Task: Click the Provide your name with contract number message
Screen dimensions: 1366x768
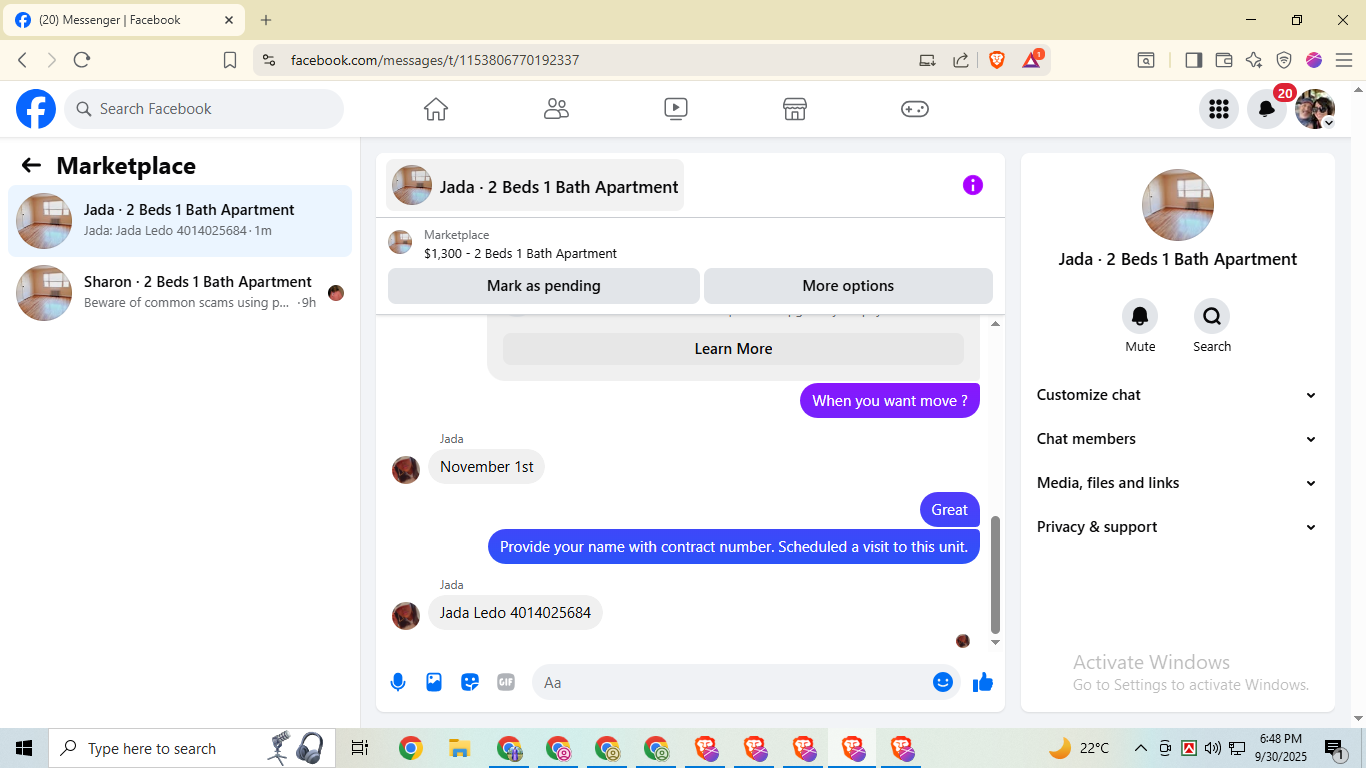Action: pos(734,547)
